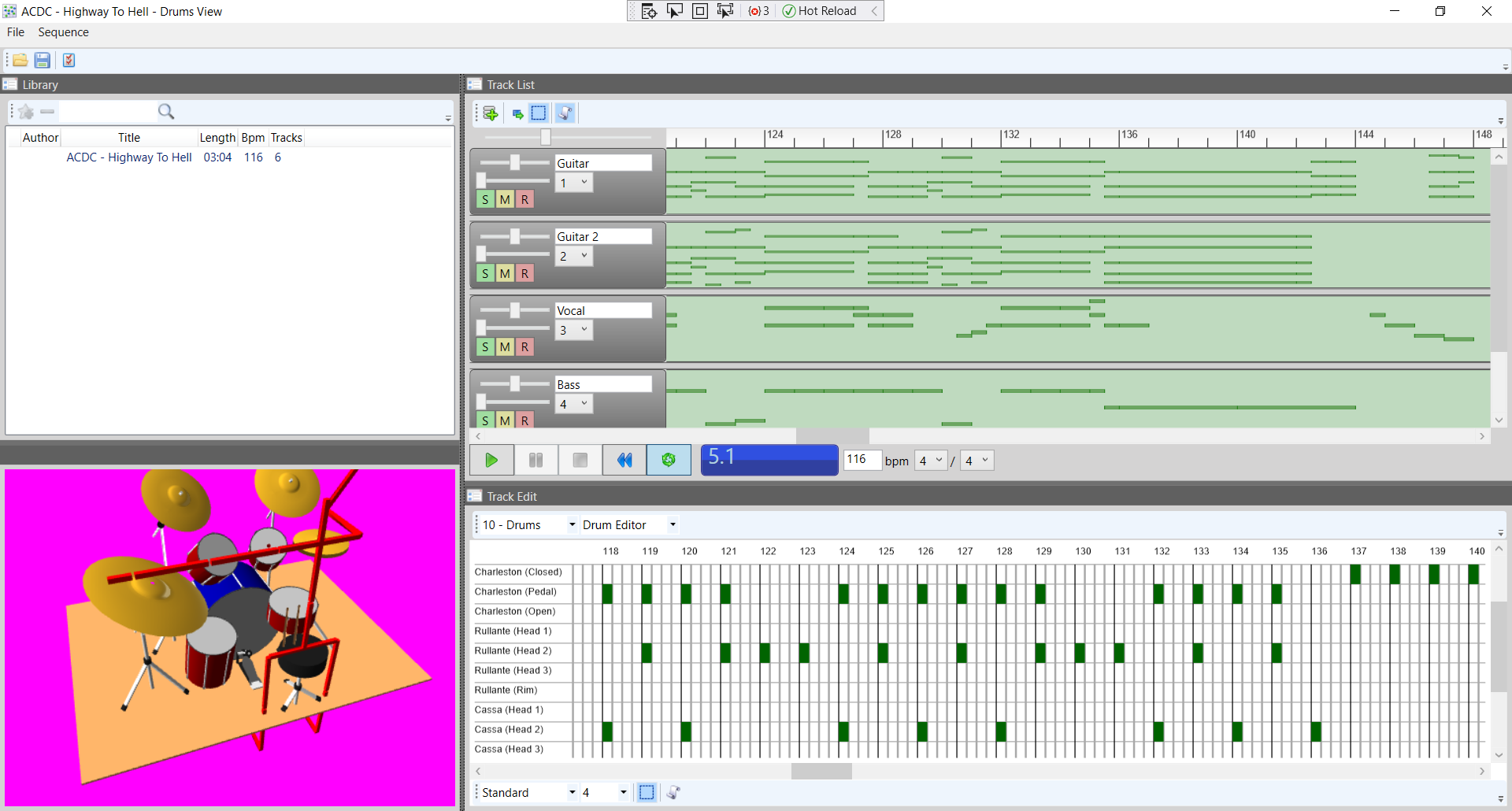Rewind to start with the blue arrows button
Viewport: 1512px width, 811px height.
pyautogui.click(x=624, y=460)
